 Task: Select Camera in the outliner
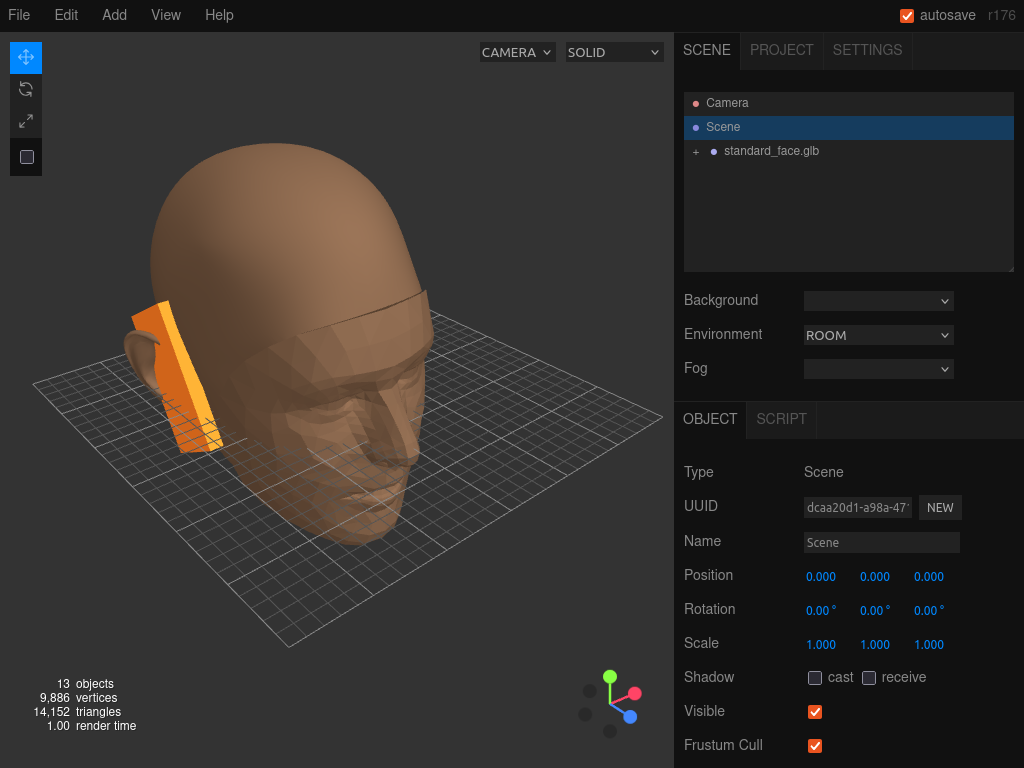tap(848, 103)
